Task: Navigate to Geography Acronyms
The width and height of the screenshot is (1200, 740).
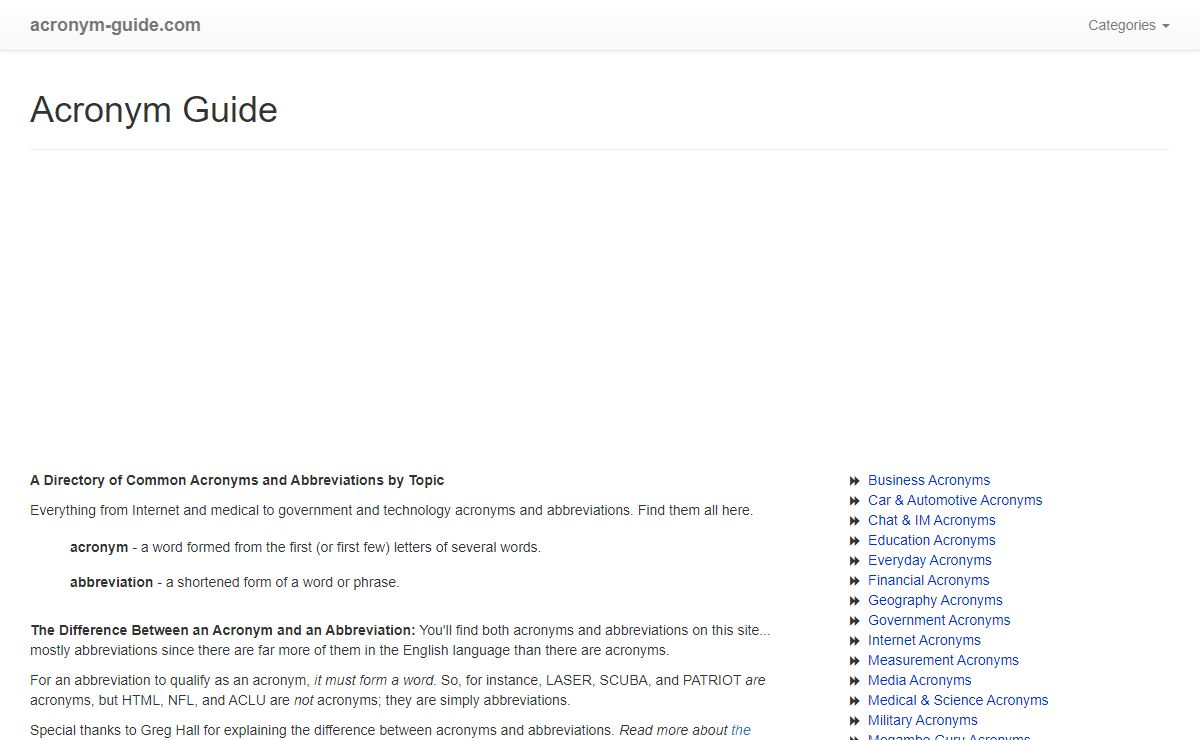Action: 934,600
